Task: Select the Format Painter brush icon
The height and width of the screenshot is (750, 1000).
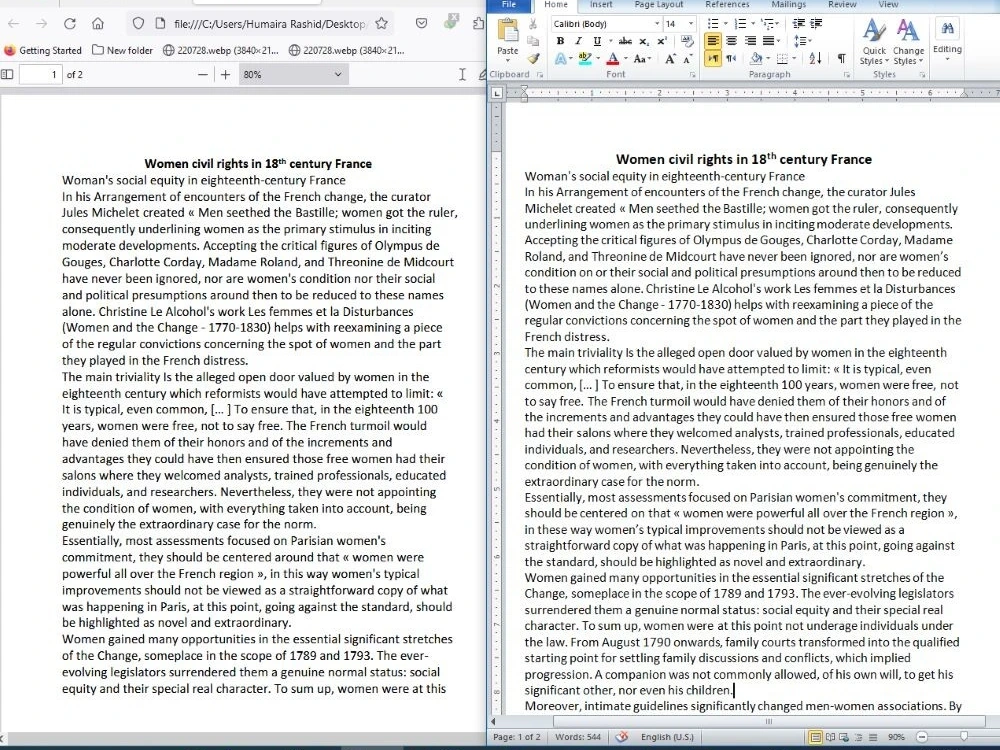Action: click(x=533, y=58)
